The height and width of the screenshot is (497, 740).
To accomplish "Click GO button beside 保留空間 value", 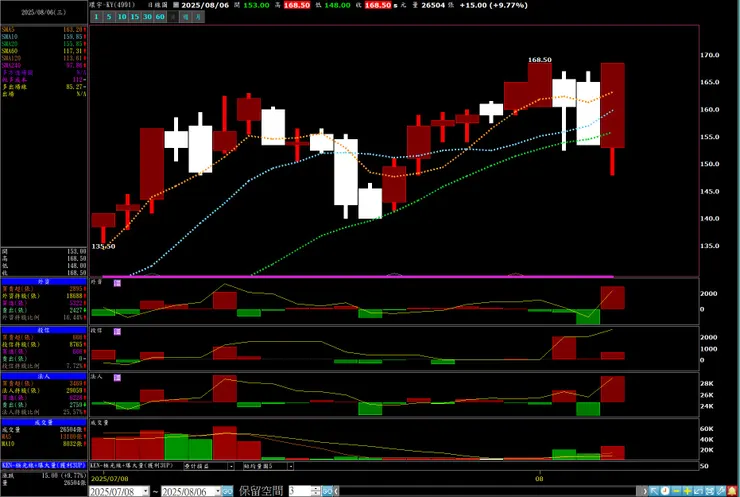I will [x=327, y=491].
